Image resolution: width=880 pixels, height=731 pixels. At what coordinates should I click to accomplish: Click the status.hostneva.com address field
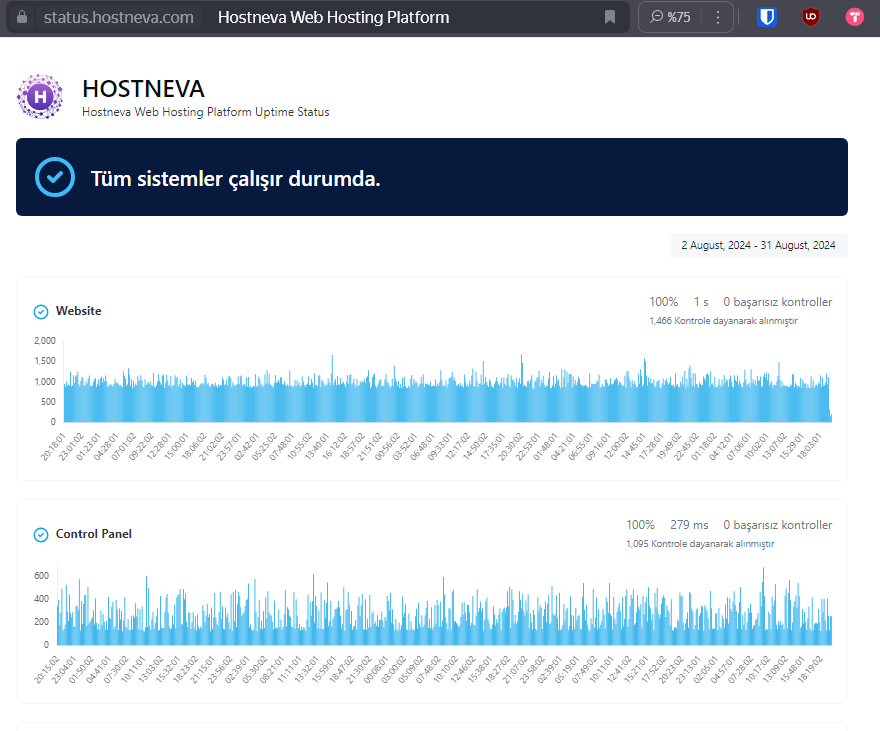coord(118,17)
